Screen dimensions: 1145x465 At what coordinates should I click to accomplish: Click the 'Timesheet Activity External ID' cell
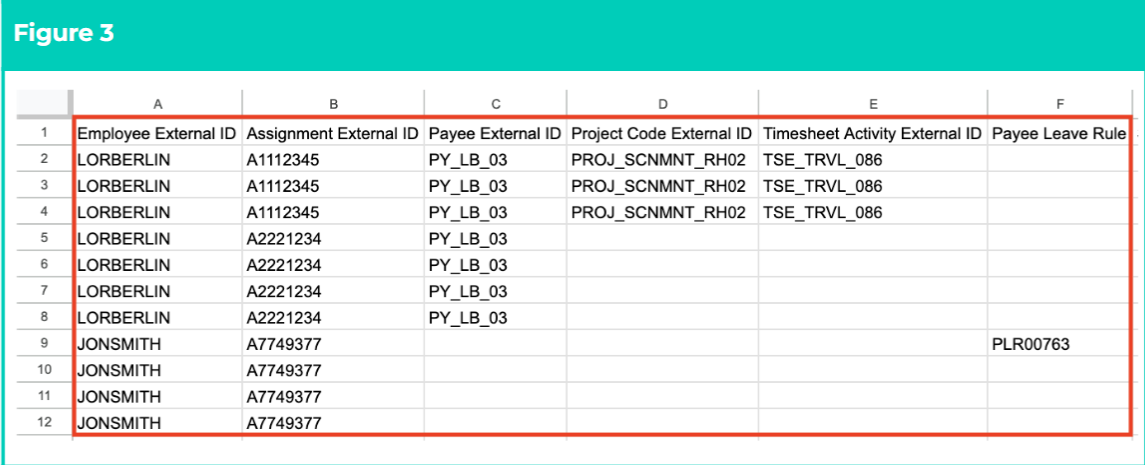pos(873,134)
